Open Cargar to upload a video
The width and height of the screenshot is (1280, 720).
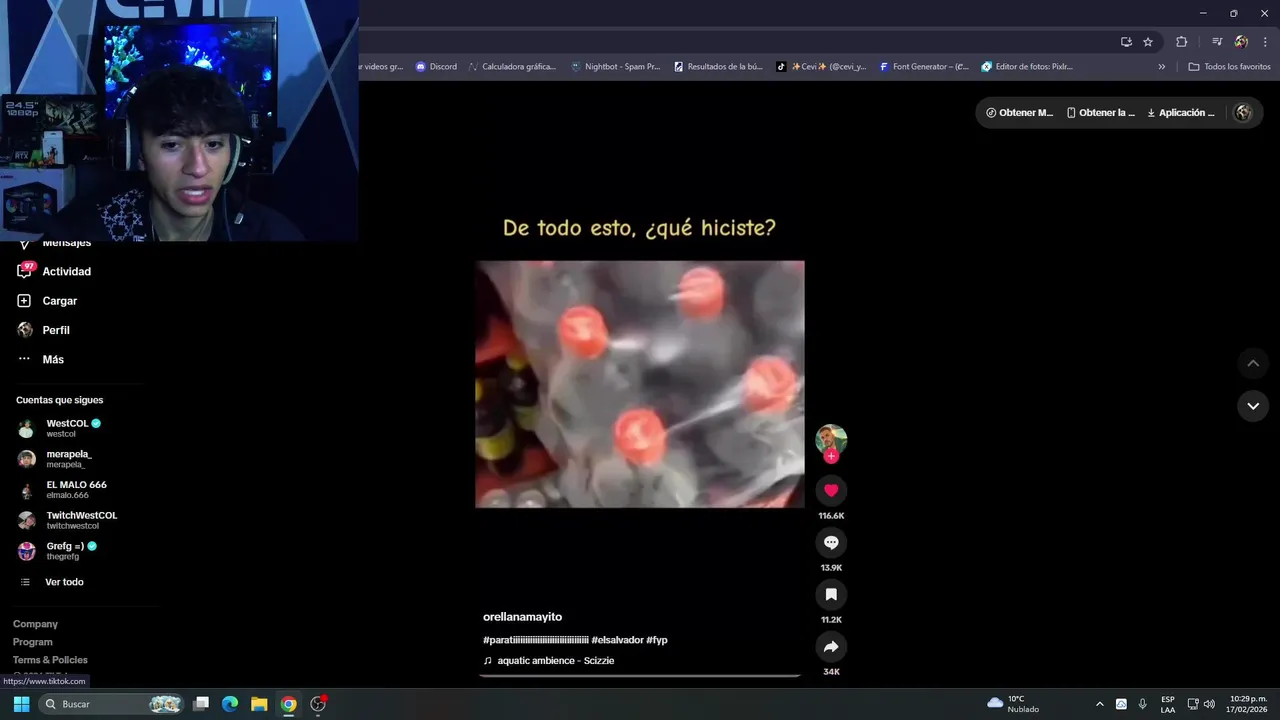[x=60, y=300]
